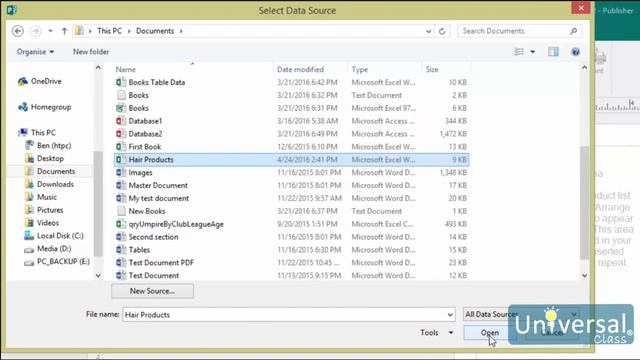Open the Organise dropdown menu
The width and height of the screenshot is (640, 360).
pos(35,52)
